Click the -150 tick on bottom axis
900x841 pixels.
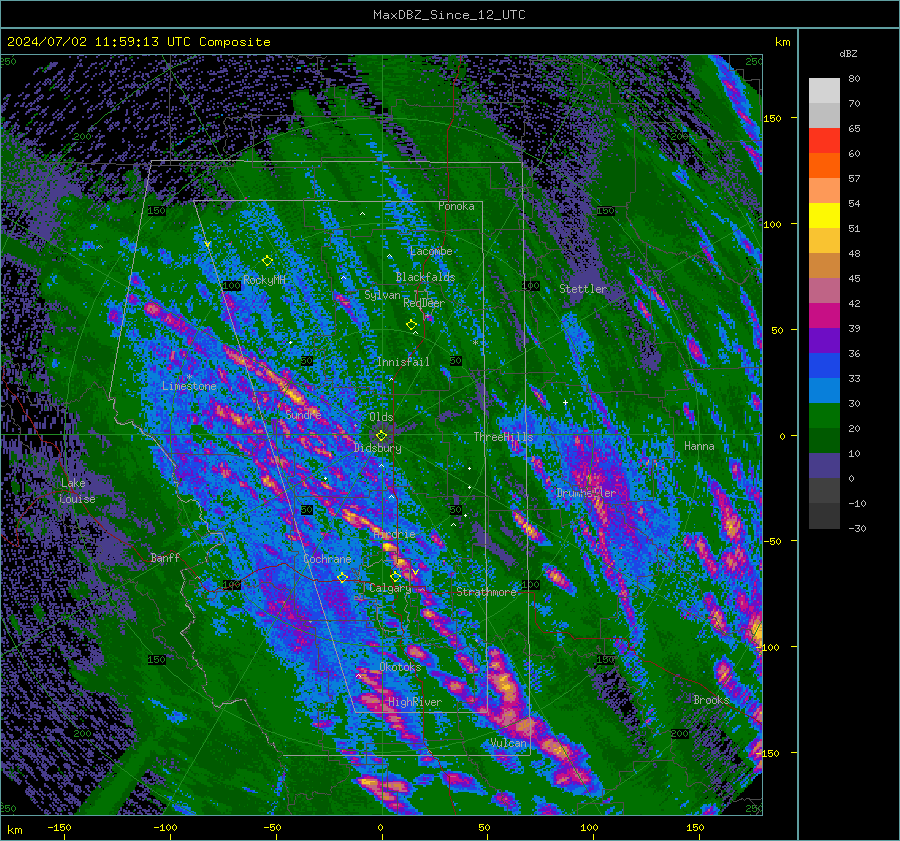[59, 827]
